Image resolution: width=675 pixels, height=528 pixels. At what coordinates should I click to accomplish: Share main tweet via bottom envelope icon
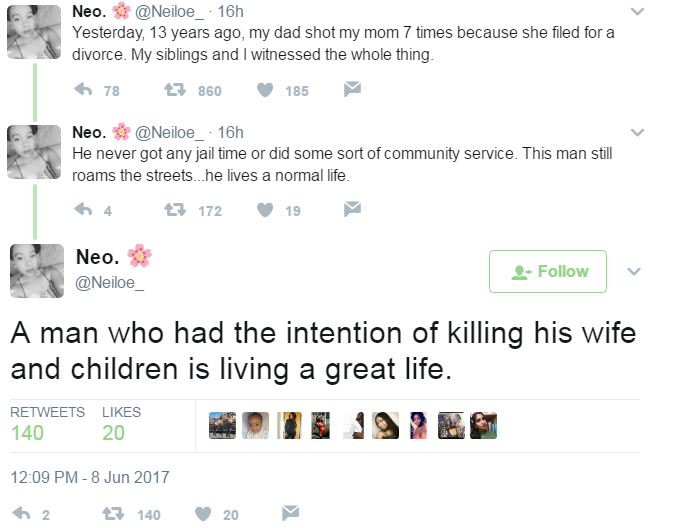coord(290,514)
